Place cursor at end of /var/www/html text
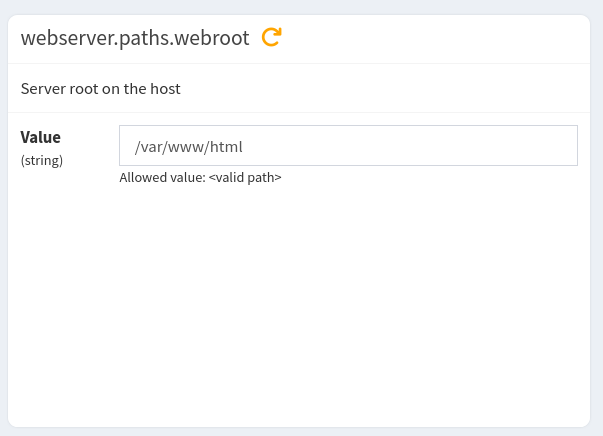 (x=244, y=147)
